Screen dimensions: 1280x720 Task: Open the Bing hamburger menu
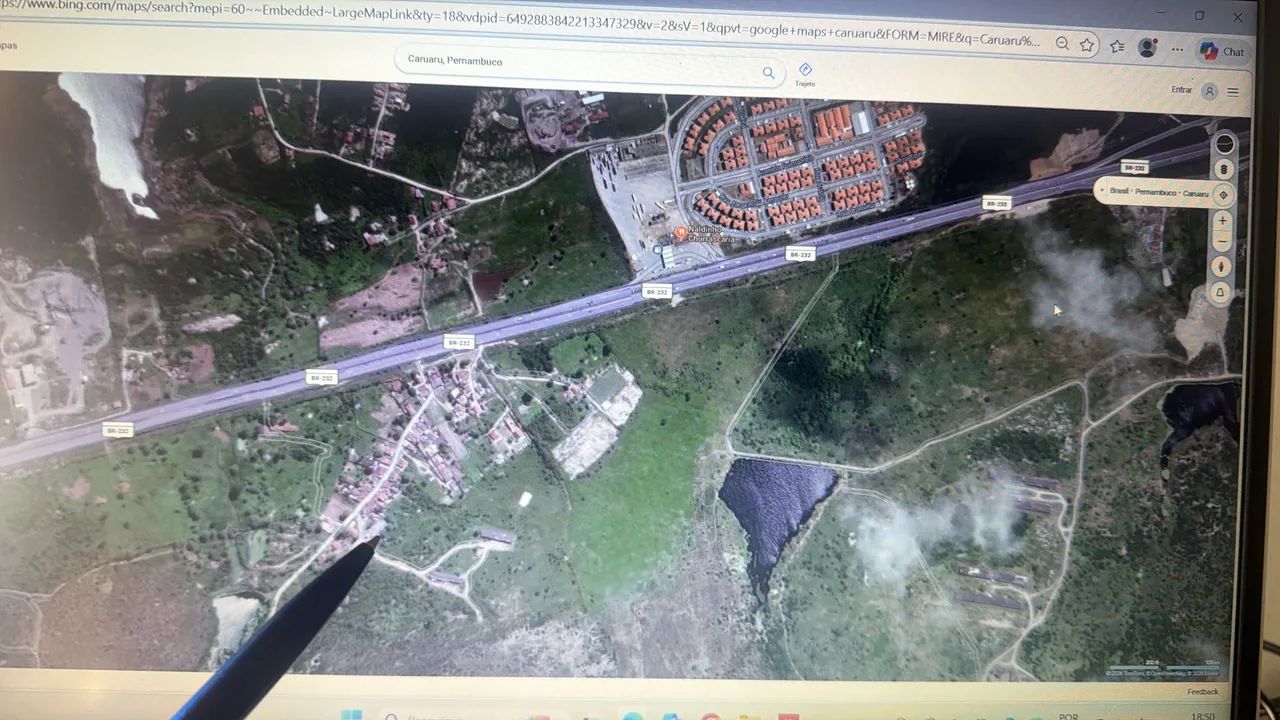click(x=1233, y=92)
